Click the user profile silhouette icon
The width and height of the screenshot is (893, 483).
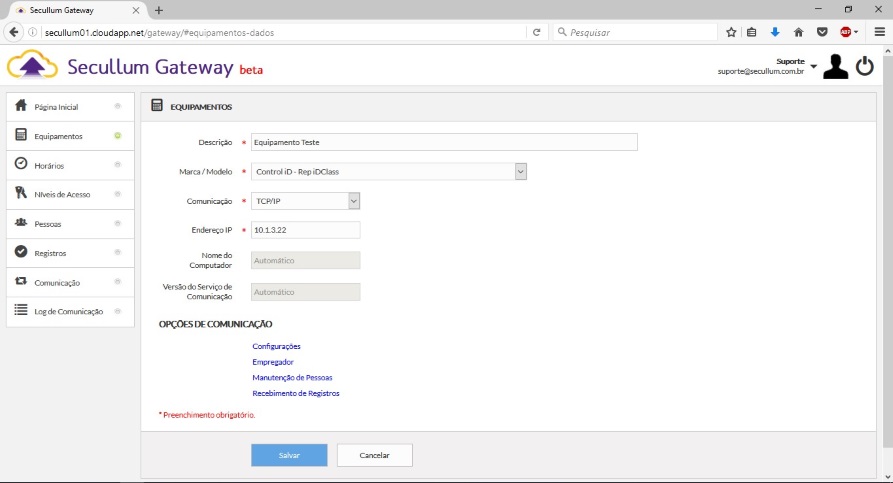(835, 67)
